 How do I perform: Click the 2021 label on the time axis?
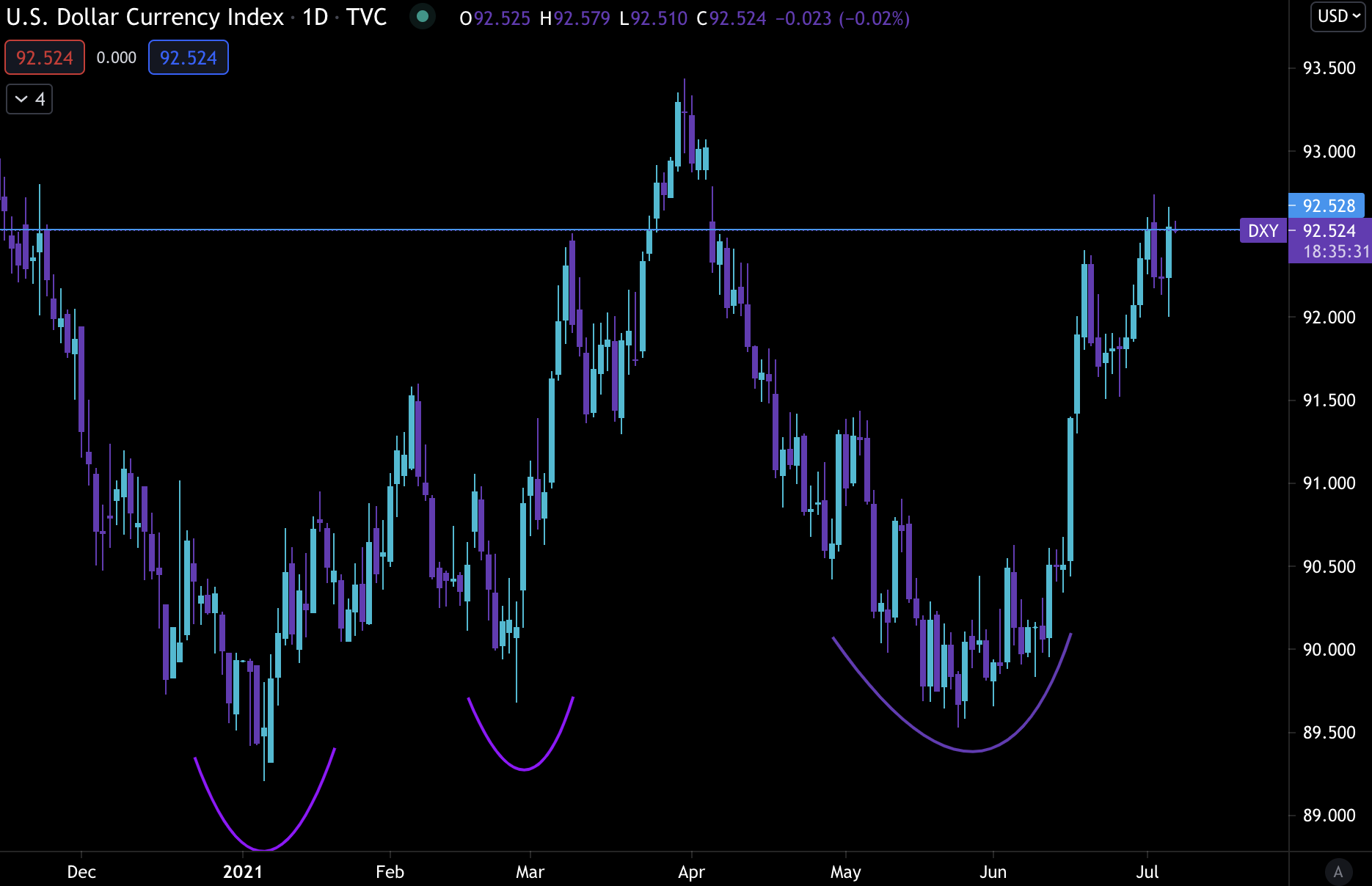243,872
